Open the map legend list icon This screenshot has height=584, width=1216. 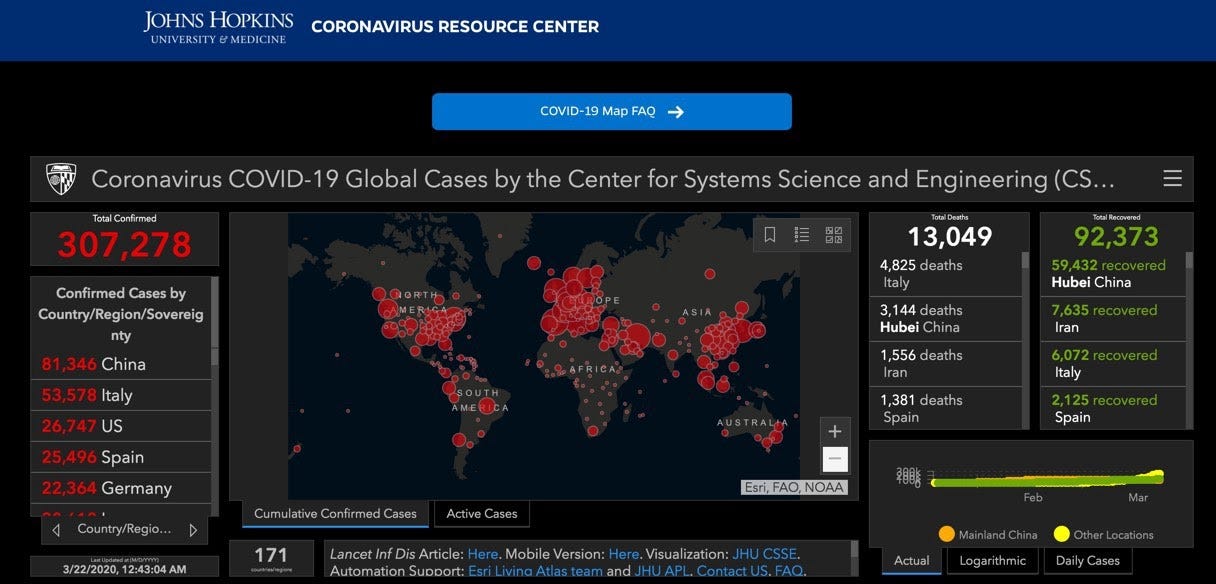[x=801, y=234]
